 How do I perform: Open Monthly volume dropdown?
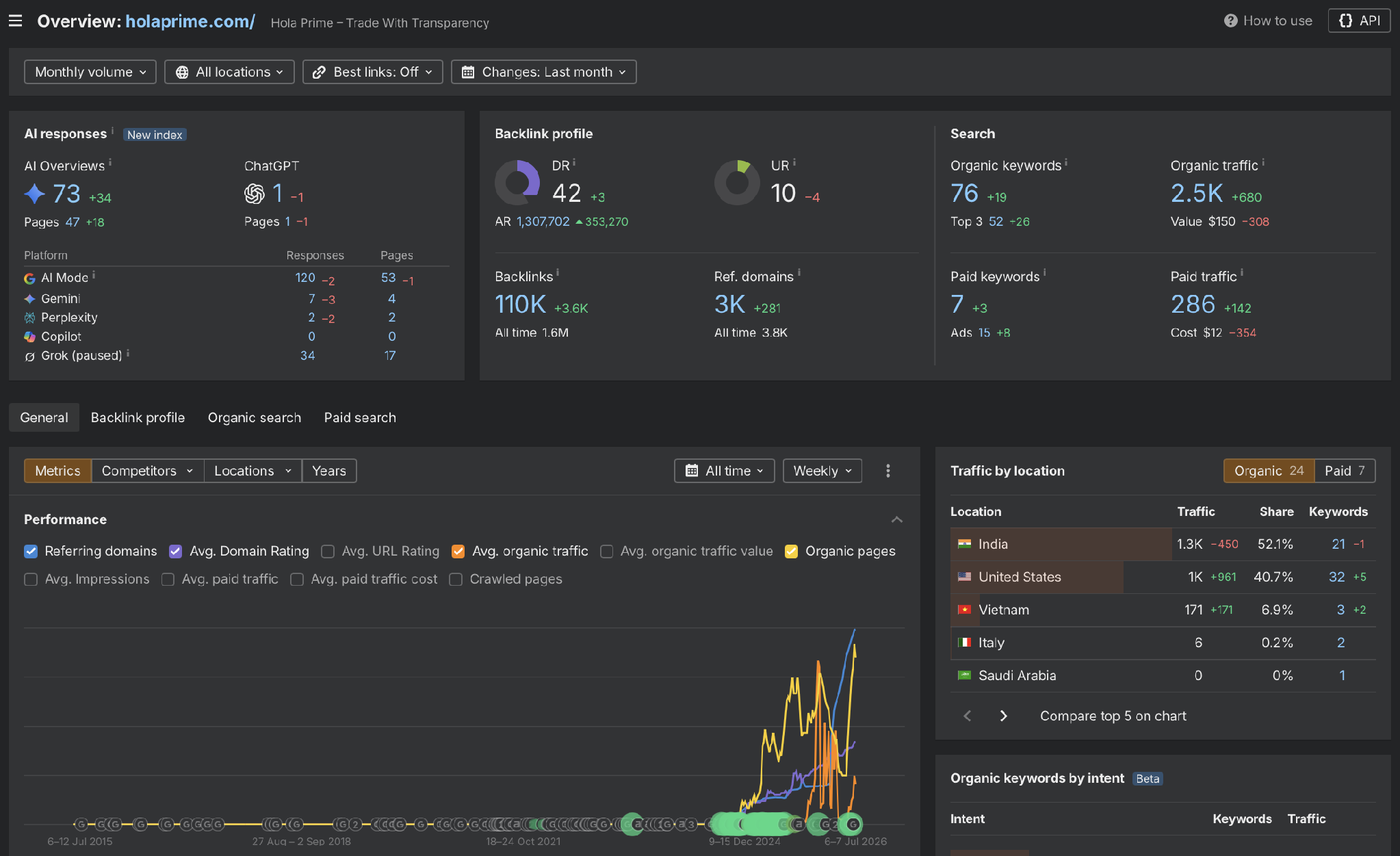[90, 72]
